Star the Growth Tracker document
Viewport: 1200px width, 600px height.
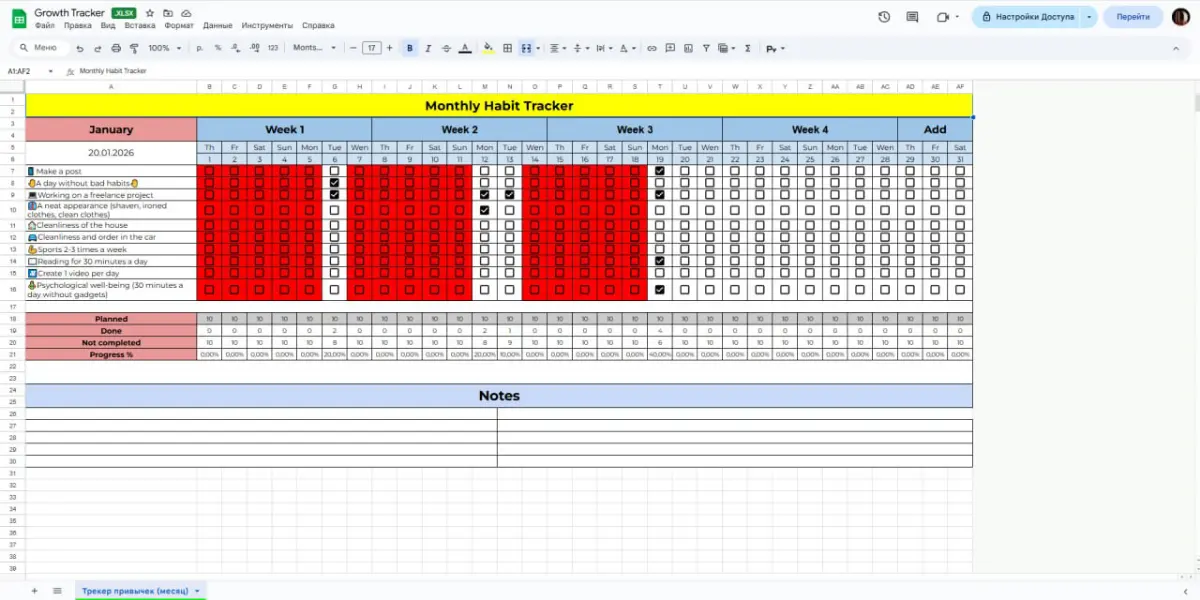point(149,13)
